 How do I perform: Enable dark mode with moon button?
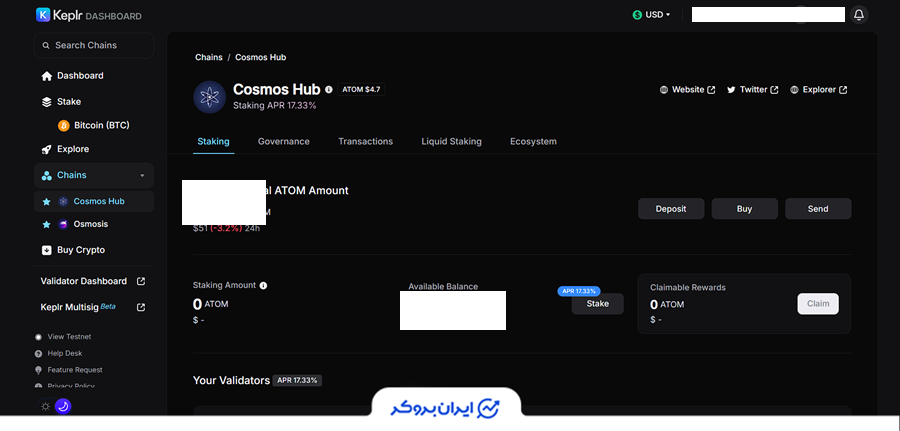(62, 406)
